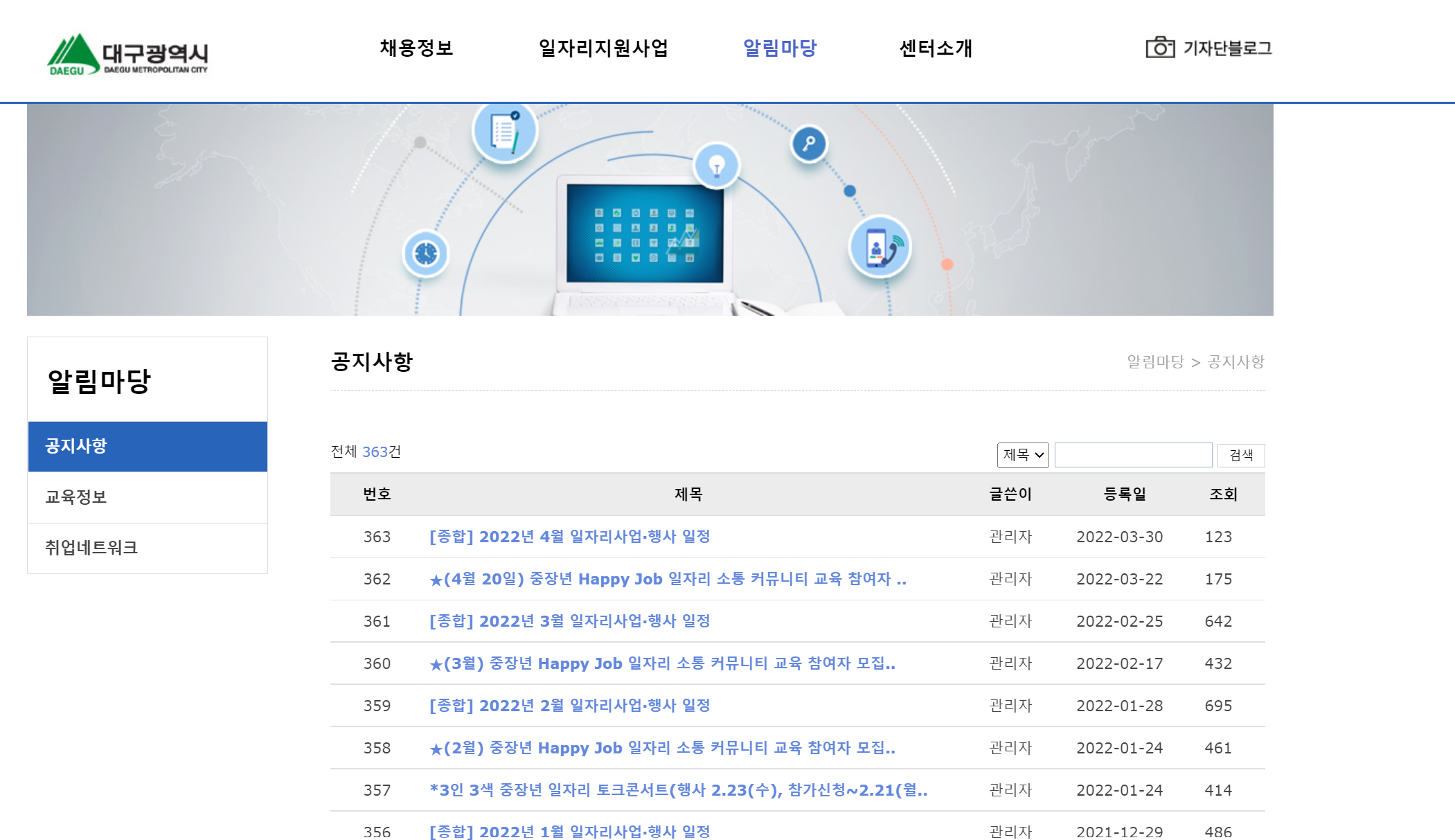Click the lightbulb icon in banner
Screen dimensions: 1455x840
pos(717,166)
